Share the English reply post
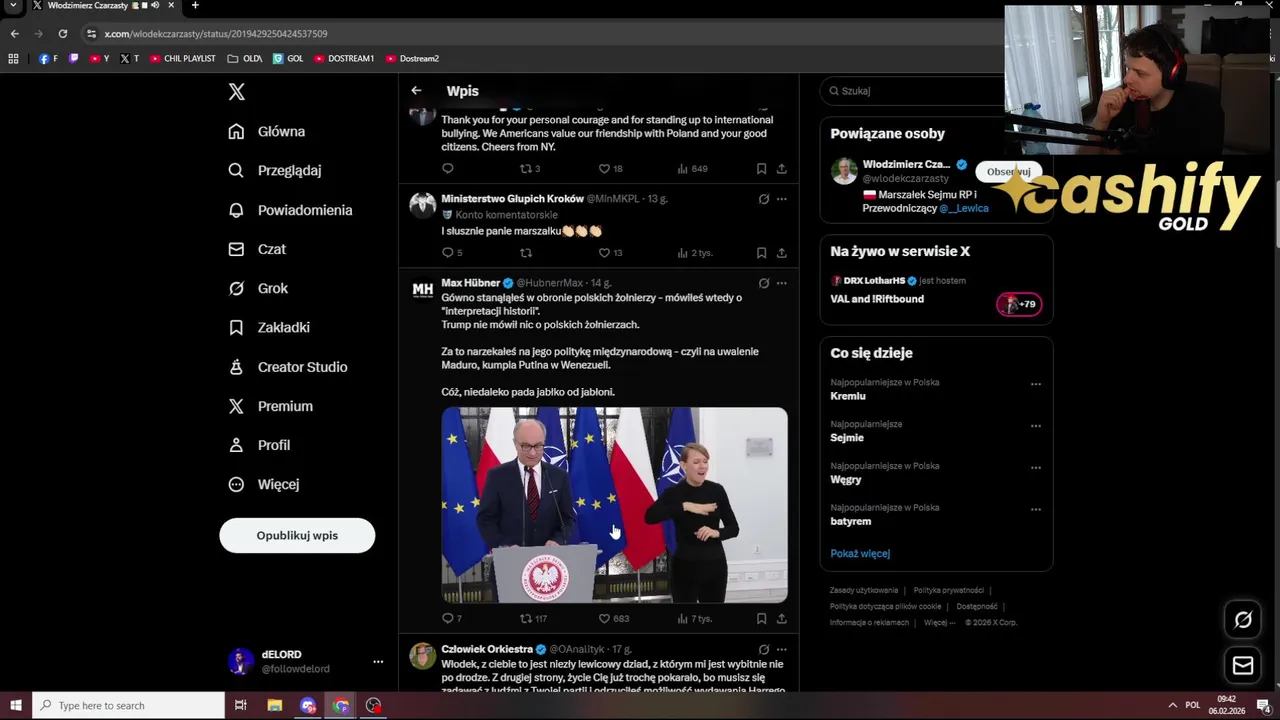 click(782, 168)
